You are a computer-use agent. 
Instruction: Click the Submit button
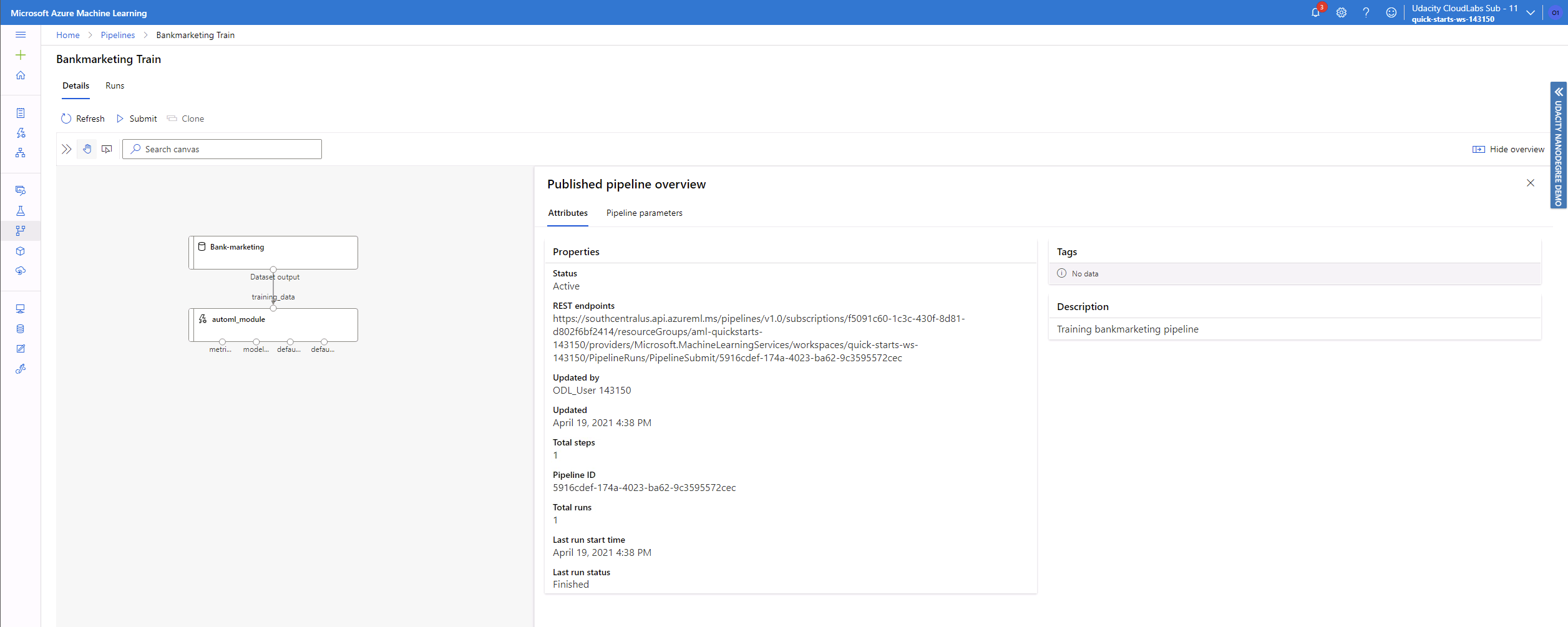point(137,119)
